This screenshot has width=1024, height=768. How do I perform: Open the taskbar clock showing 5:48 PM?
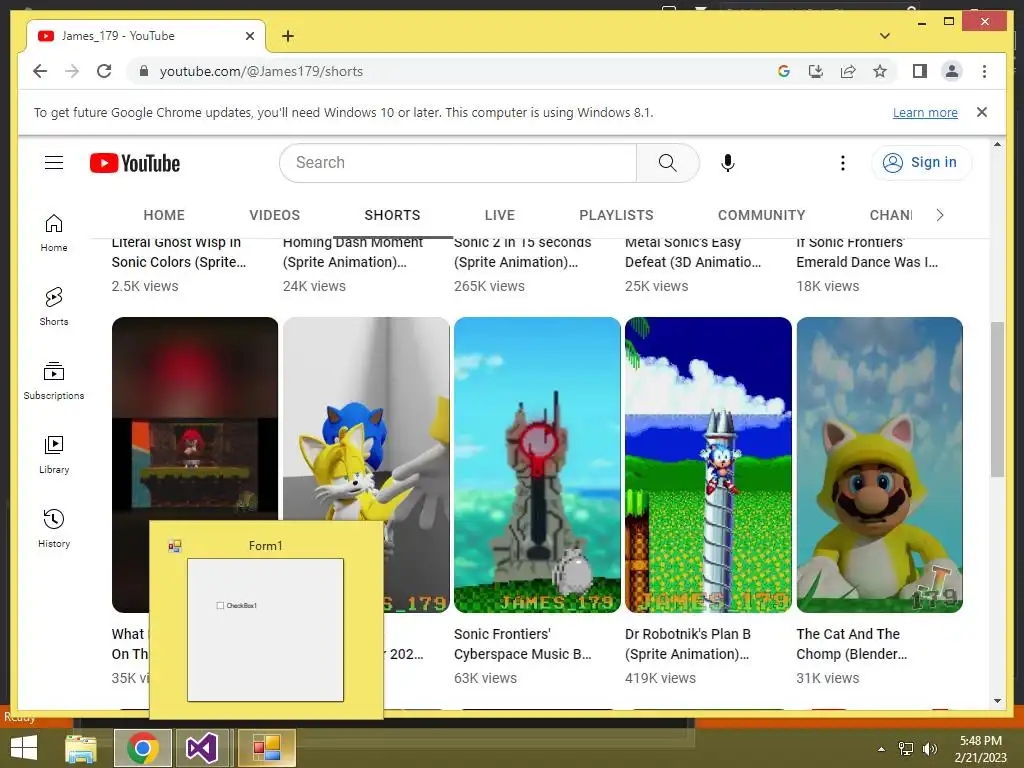click(980, 749)
